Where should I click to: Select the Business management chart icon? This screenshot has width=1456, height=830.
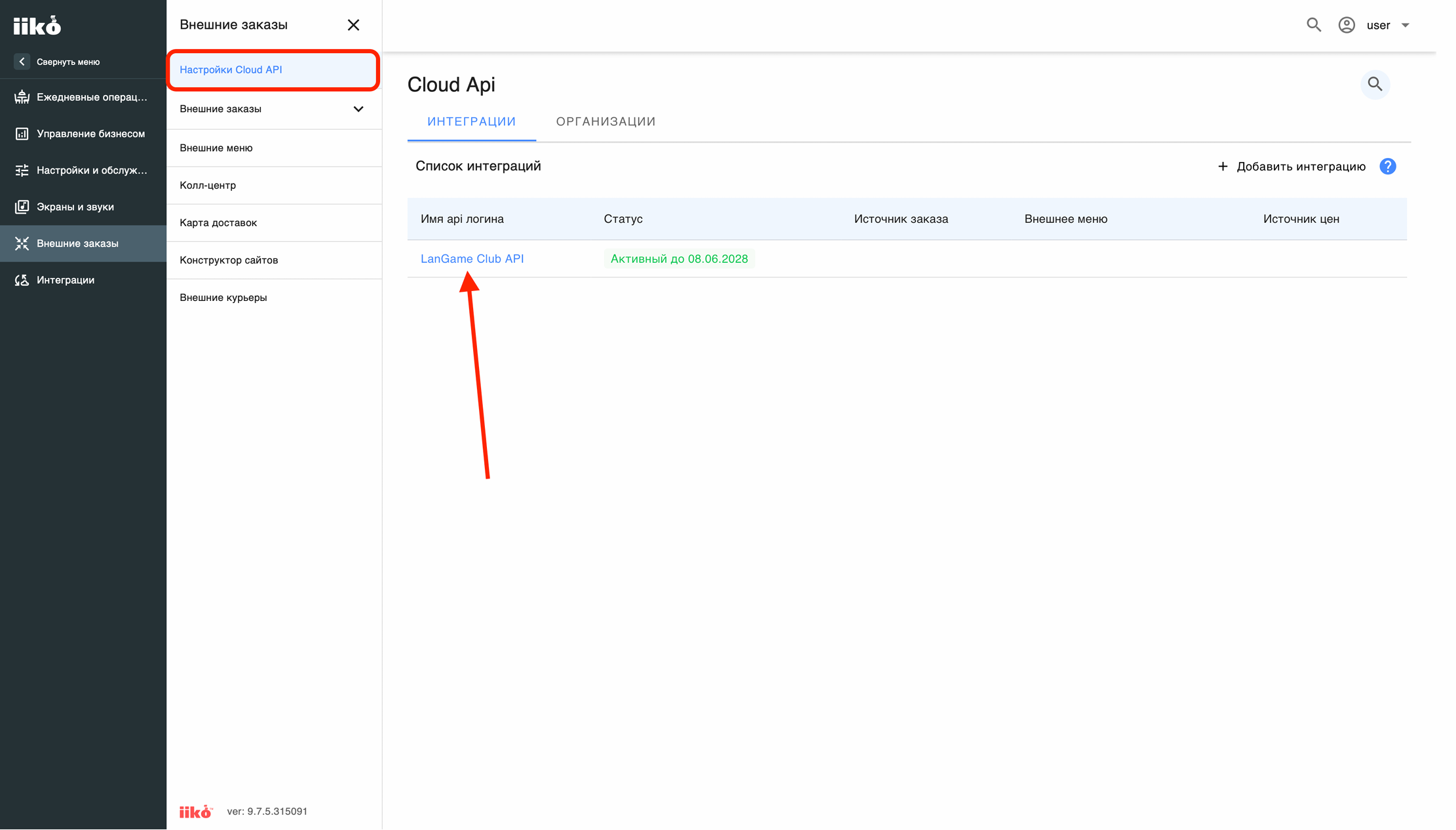pyautogui.click(x=22, y=134)
